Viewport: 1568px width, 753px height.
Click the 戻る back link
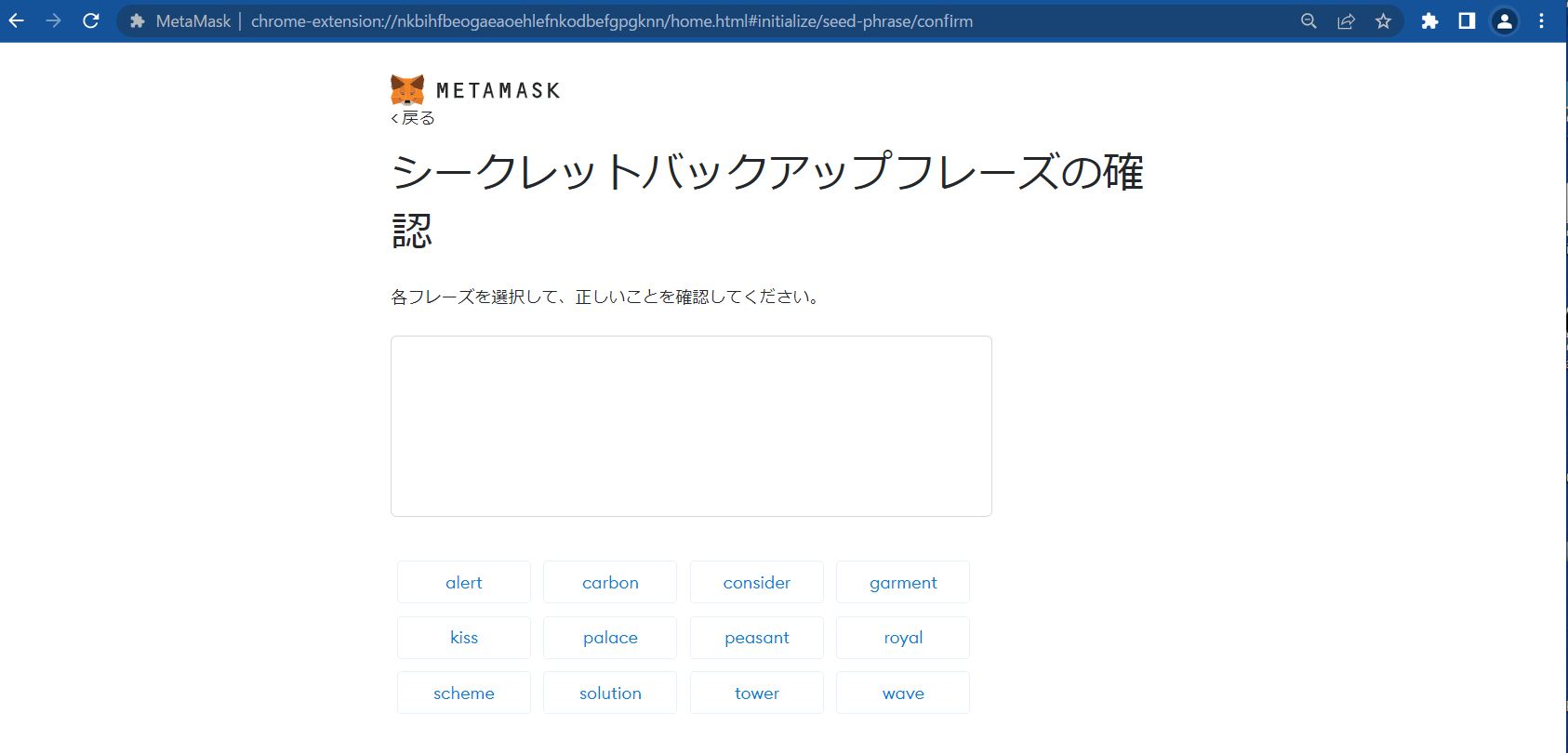tap(413, 118)
